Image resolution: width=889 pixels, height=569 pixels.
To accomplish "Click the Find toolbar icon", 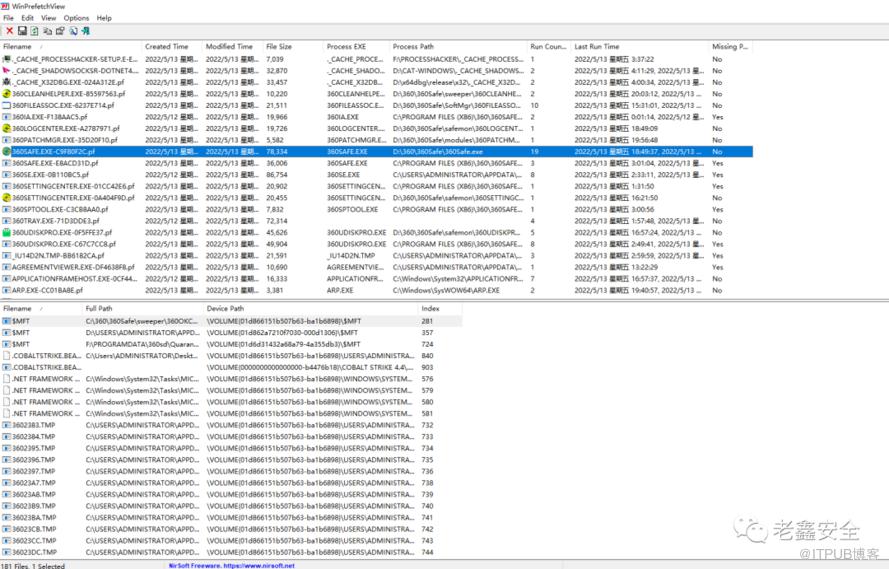I will [73, 31].
